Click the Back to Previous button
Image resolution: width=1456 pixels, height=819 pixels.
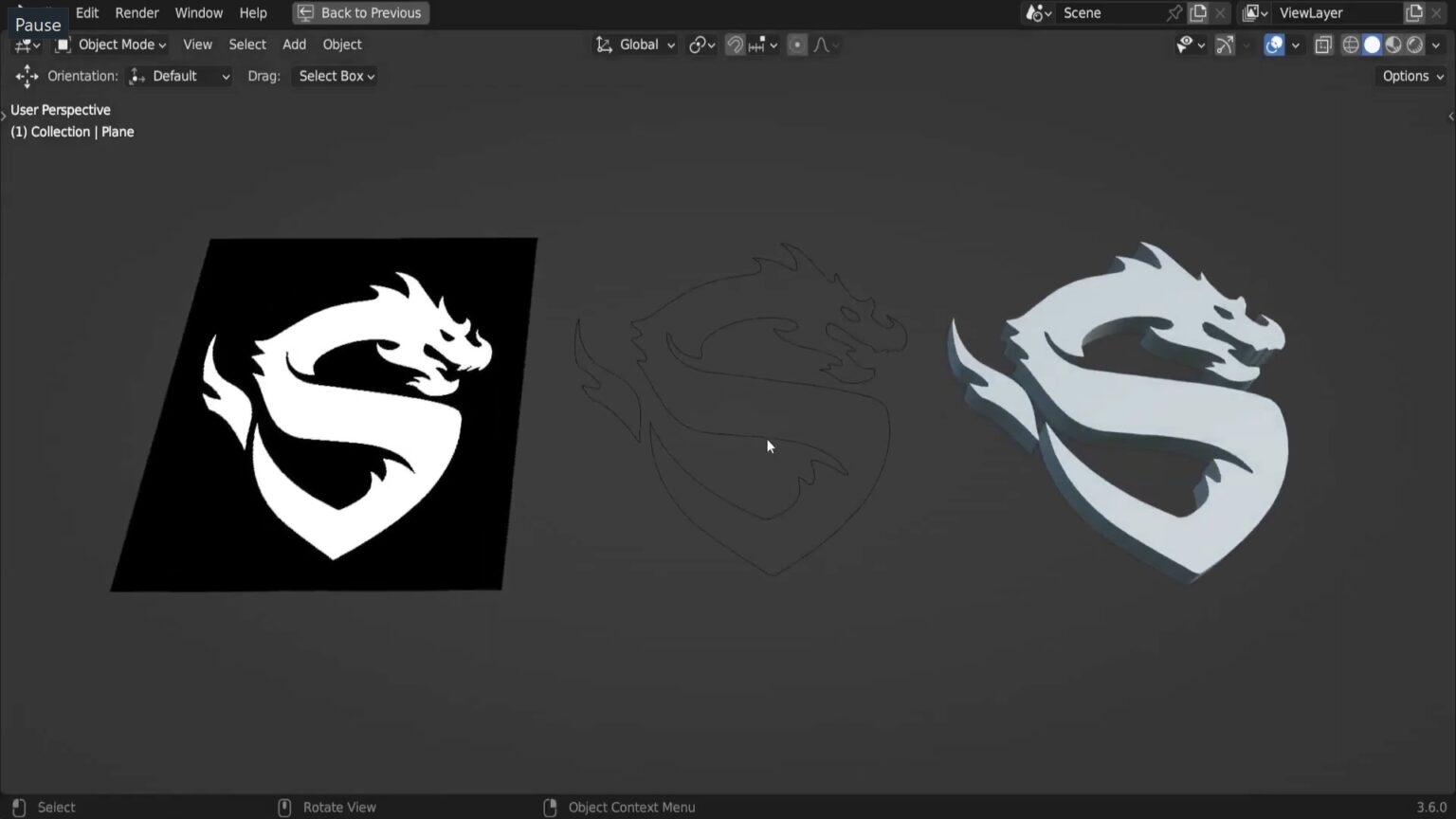360,12
